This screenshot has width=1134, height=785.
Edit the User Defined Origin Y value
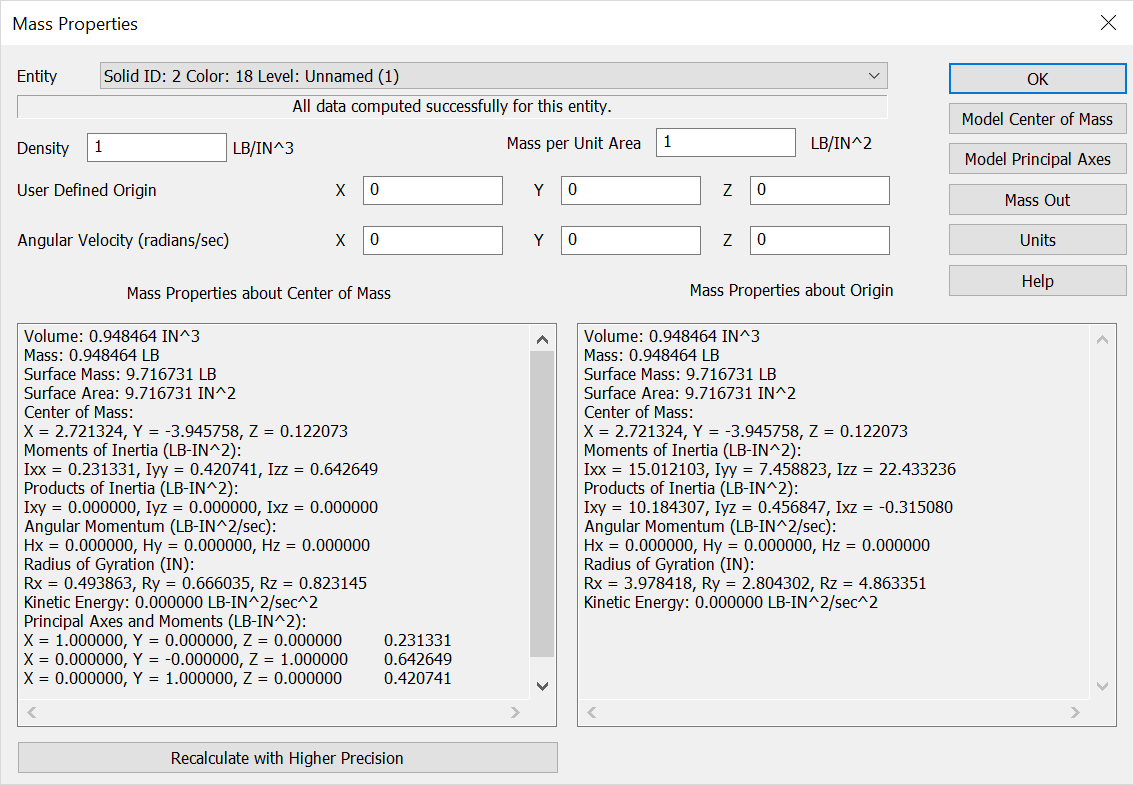click(x=630, y=190)
